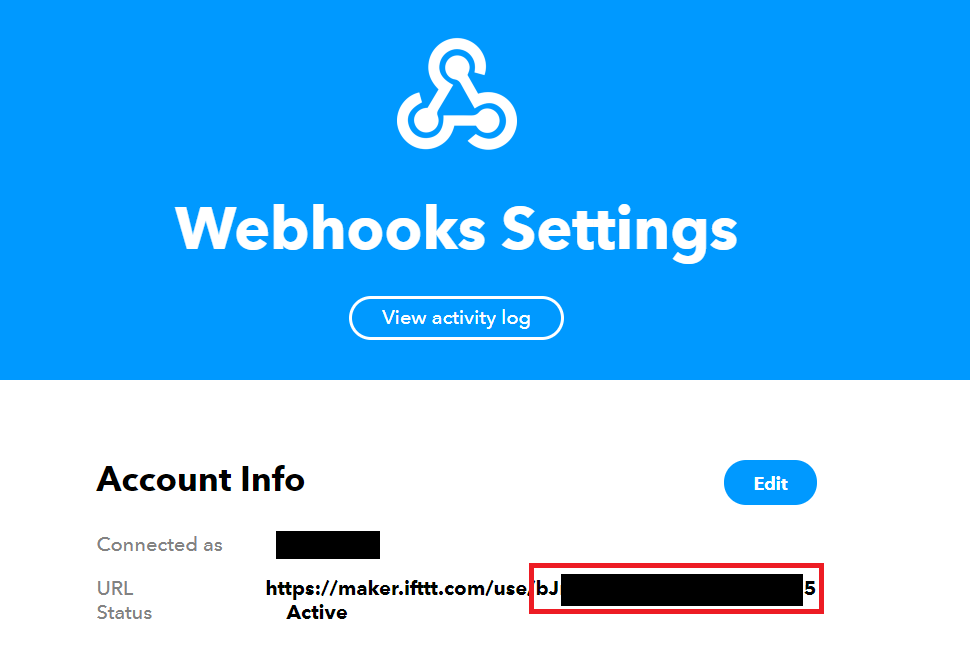Screen dimensions: 970x662
Task: Click the bJ characters starting the key
Action: [547, 589]
